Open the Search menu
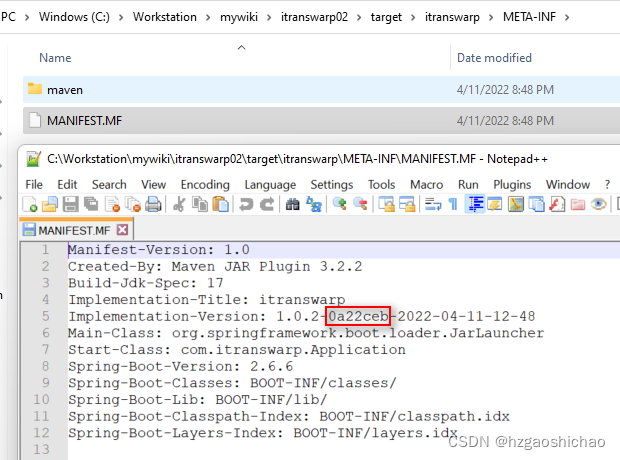 (x=109, y=185)
